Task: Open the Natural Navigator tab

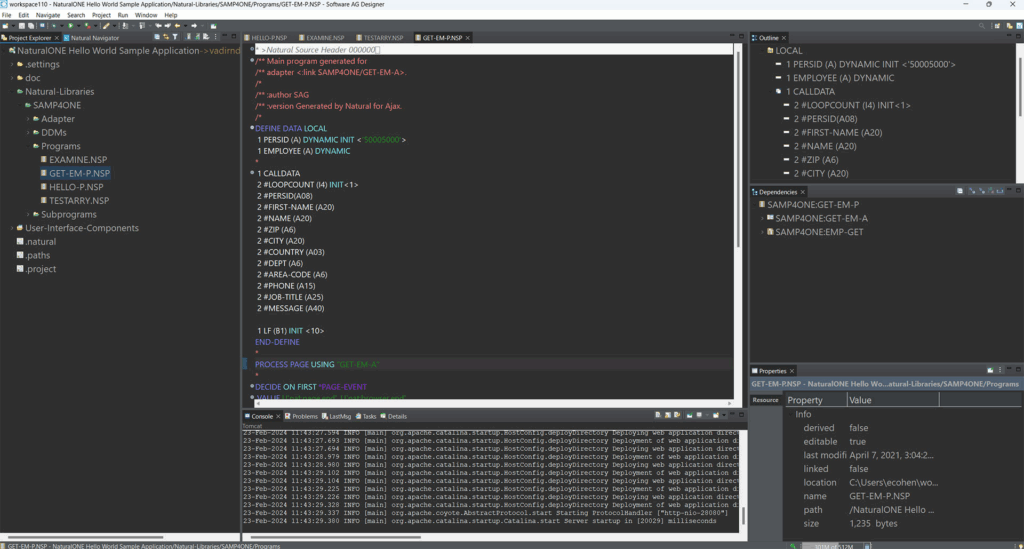Action: pyautogui.click(x=94, y=38)
